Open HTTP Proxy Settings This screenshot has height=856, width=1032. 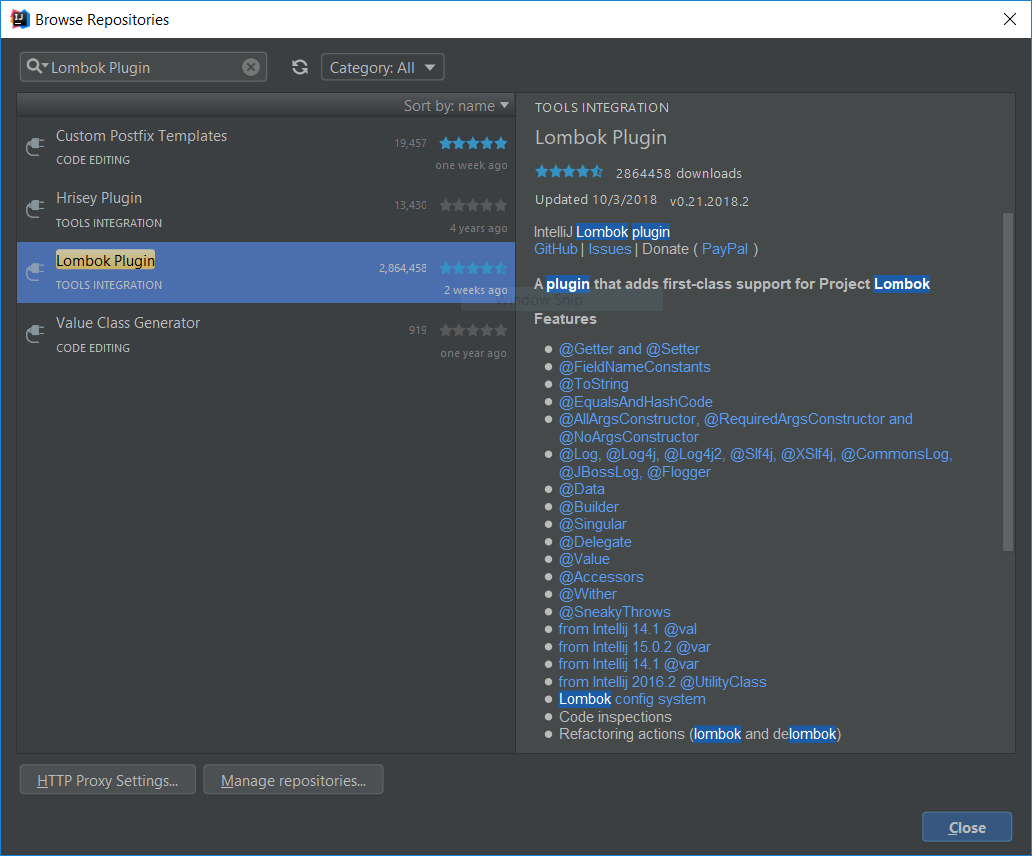pyautogui.click(x=107, y=779)
